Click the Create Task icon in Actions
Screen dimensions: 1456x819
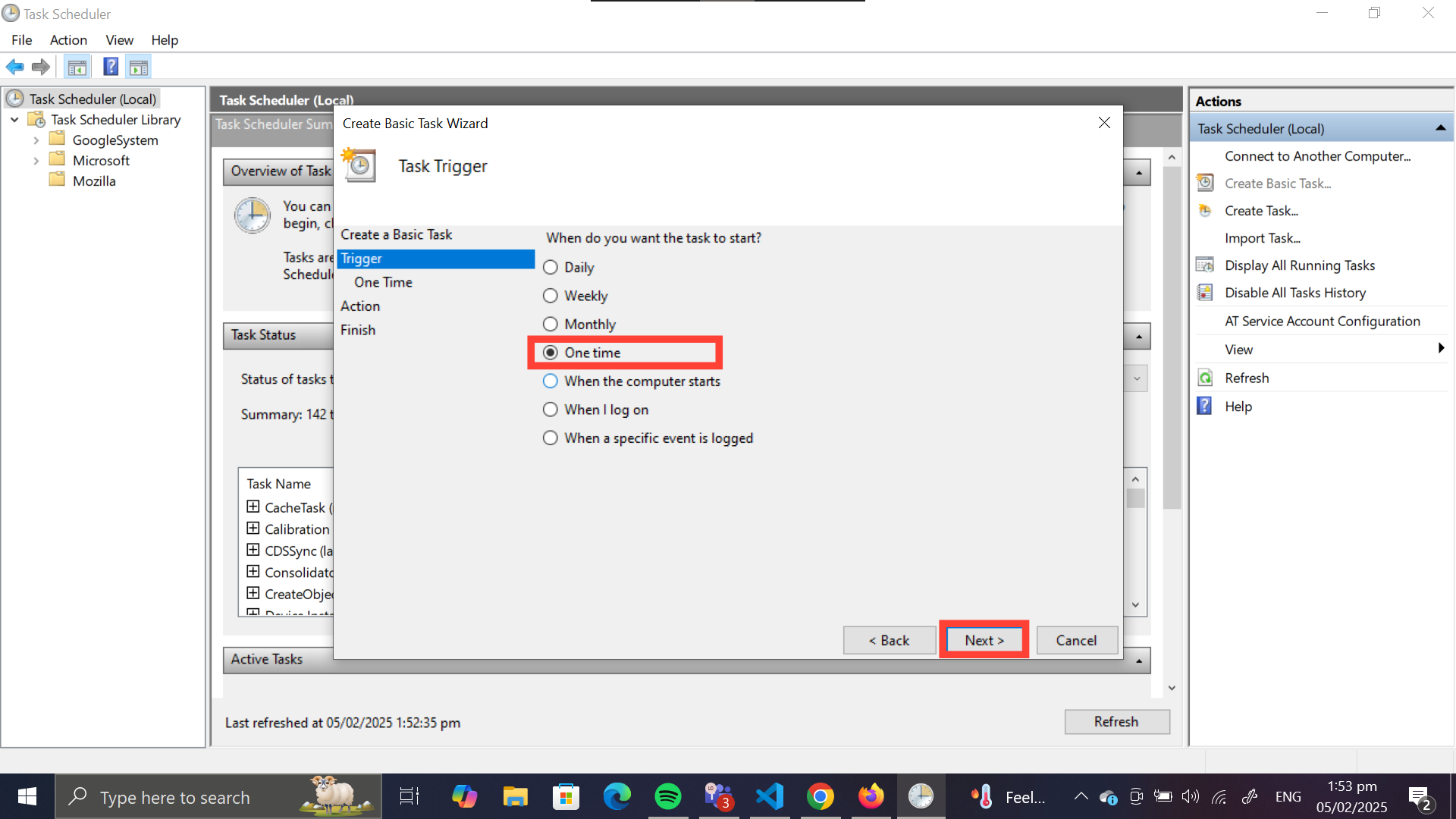coord(1205,211)
